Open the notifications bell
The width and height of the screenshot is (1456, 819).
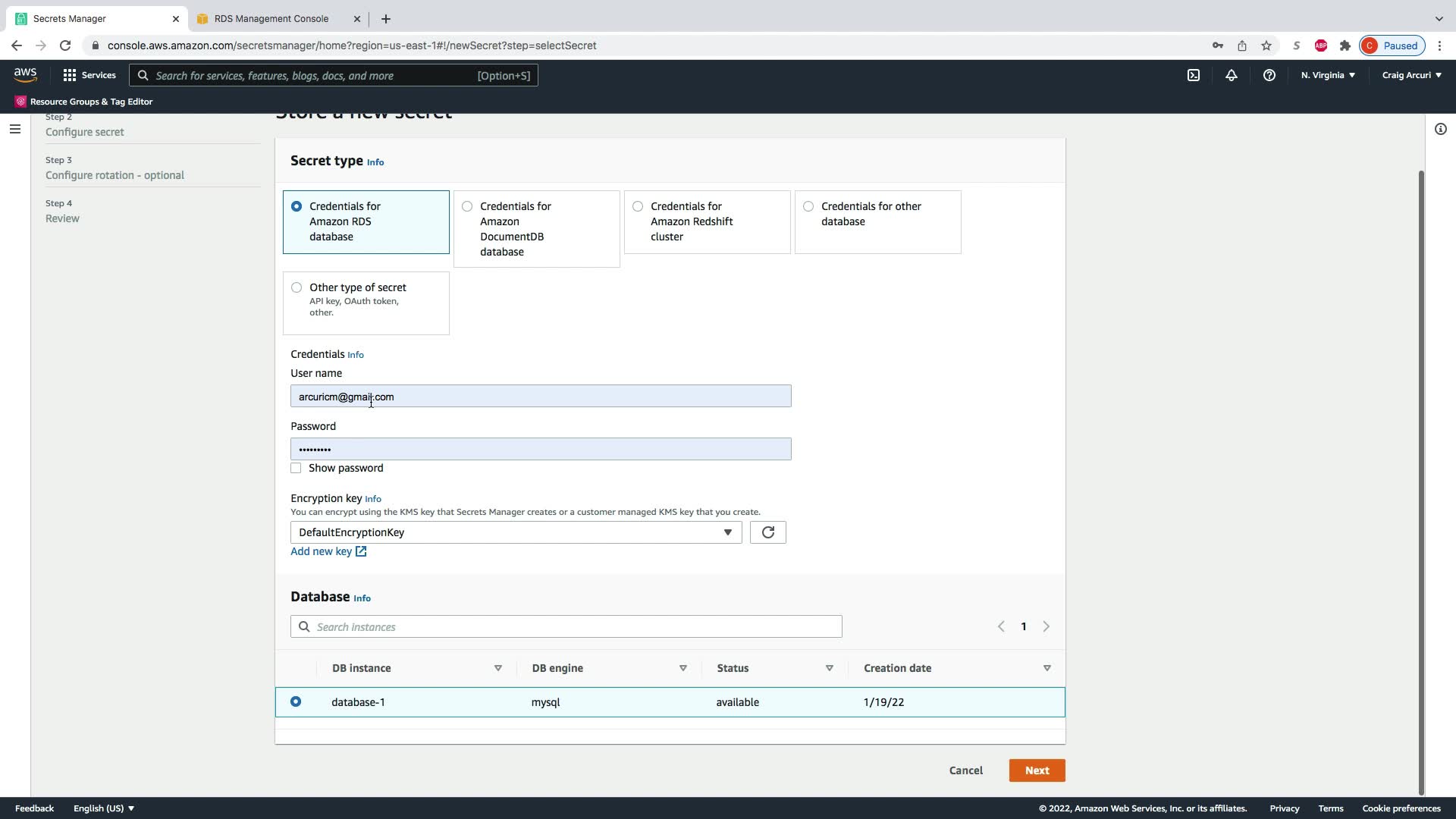[x=1232, y=75]
